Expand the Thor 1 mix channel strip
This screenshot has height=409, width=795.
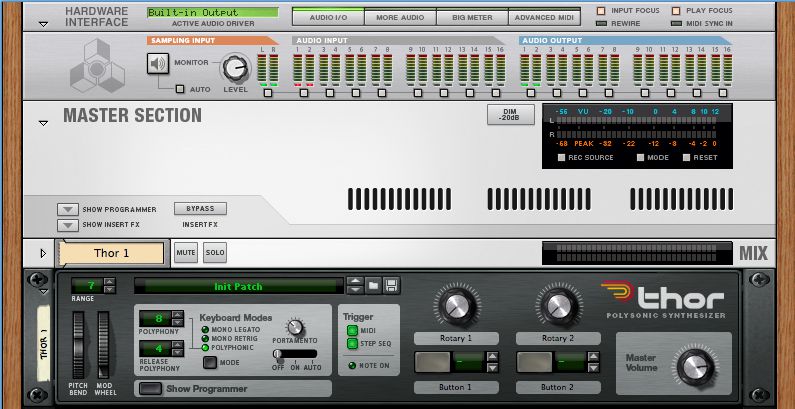coord(43,253)
